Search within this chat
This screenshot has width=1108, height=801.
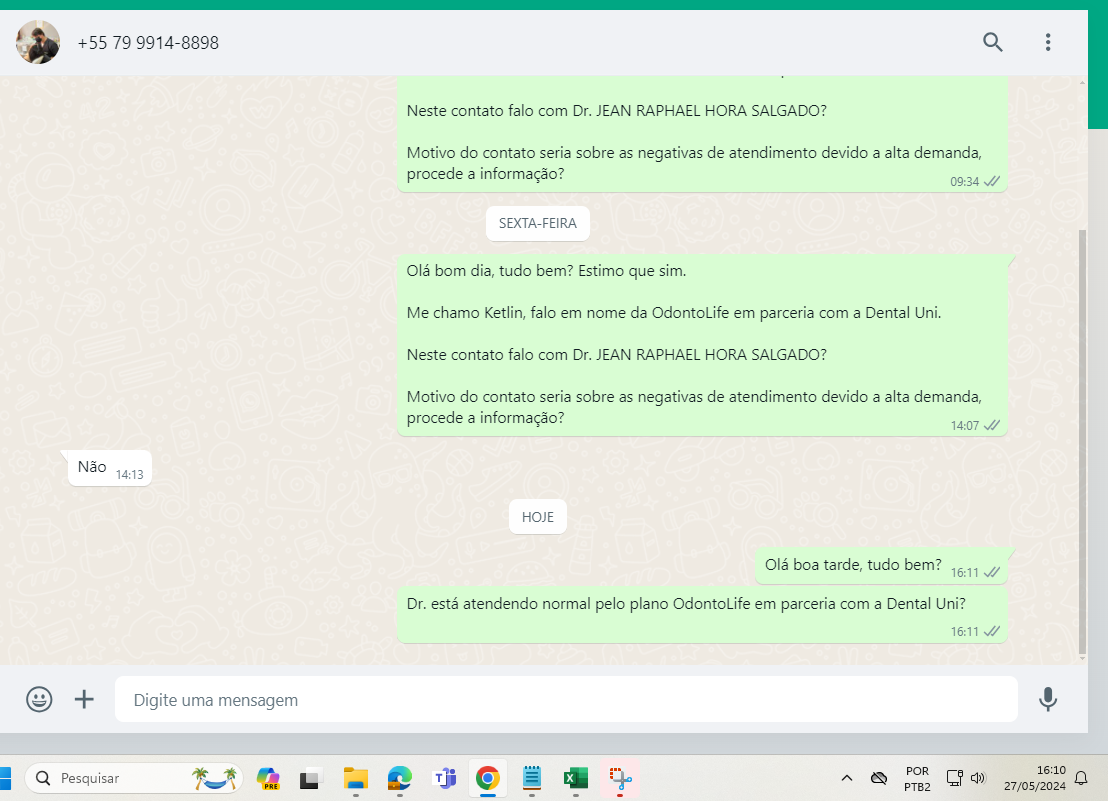click(993, 42)
